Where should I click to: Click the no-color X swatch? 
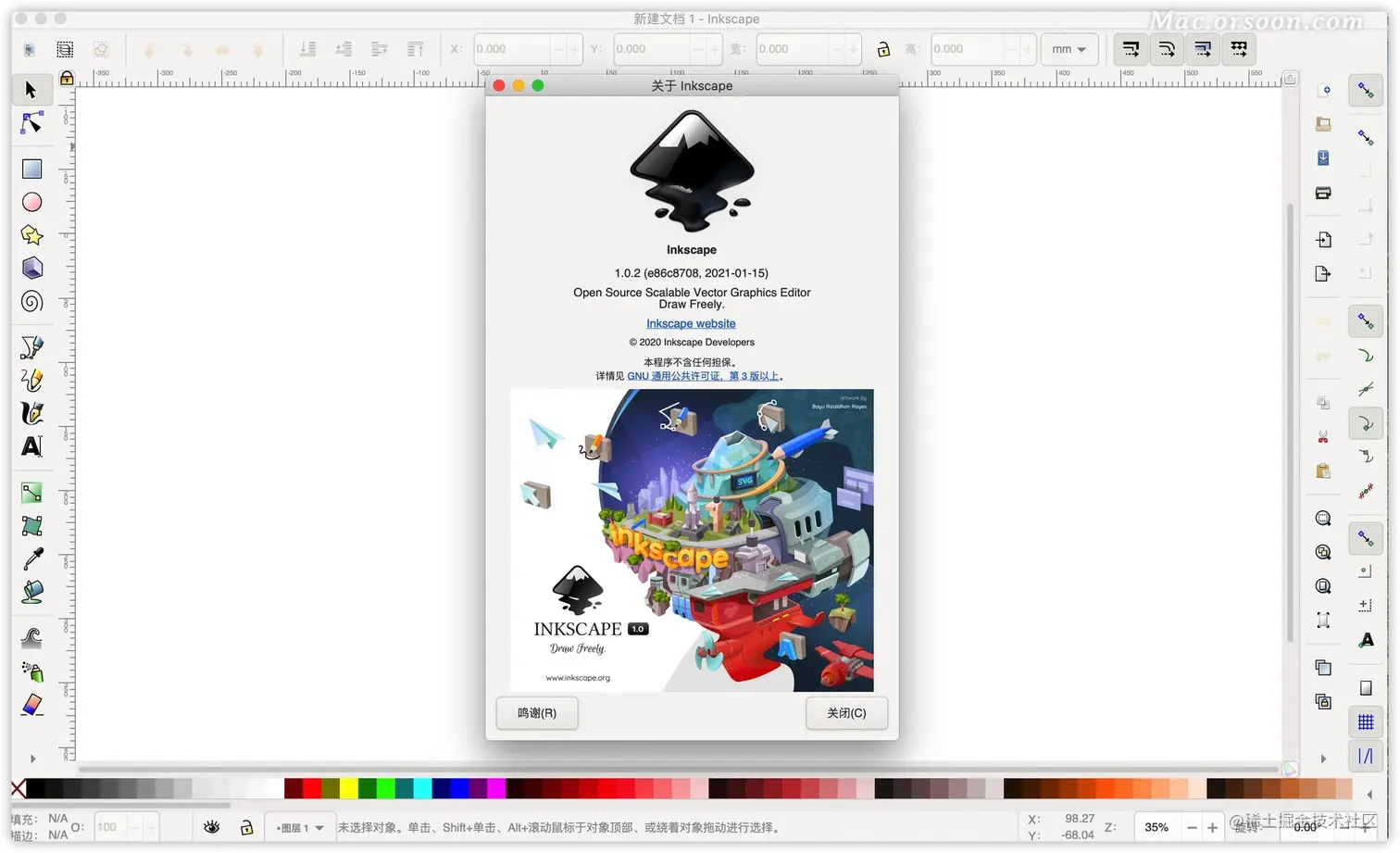[x=18, y=788]
